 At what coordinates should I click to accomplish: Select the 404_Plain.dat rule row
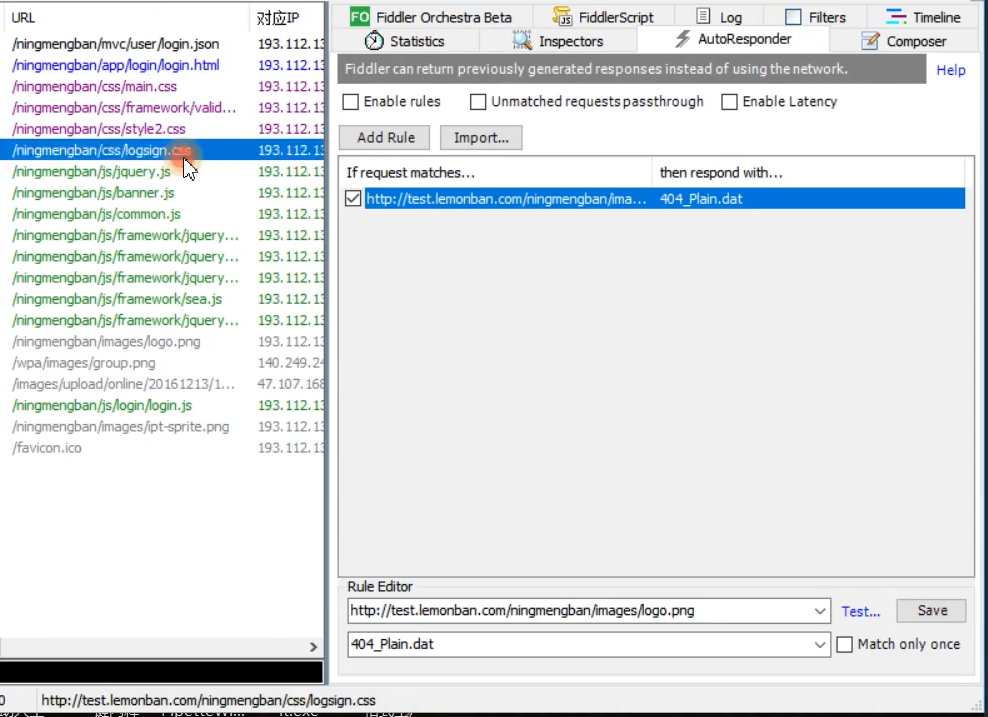[x=655, y=199]
